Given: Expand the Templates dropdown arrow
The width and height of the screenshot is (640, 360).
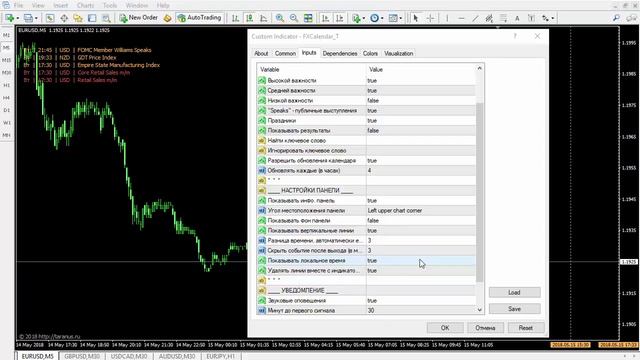Looking at the screenshot, I should pyautogui.click(x=401, y=18).
